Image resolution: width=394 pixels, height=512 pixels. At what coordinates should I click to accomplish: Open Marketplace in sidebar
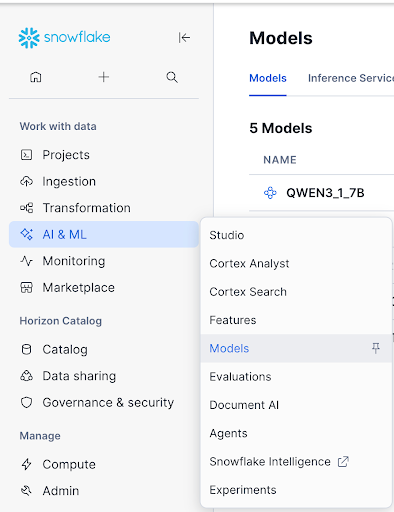click(104, 287)
